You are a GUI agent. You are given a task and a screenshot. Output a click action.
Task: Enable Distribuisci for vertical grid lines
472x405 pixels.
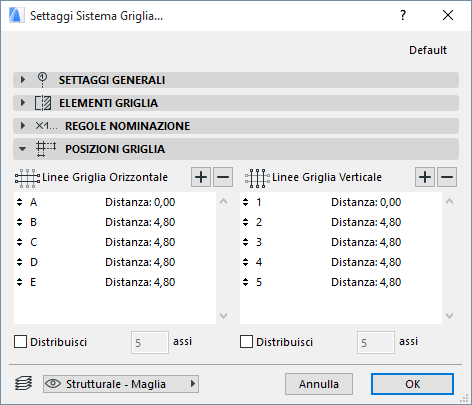(246, 342)
